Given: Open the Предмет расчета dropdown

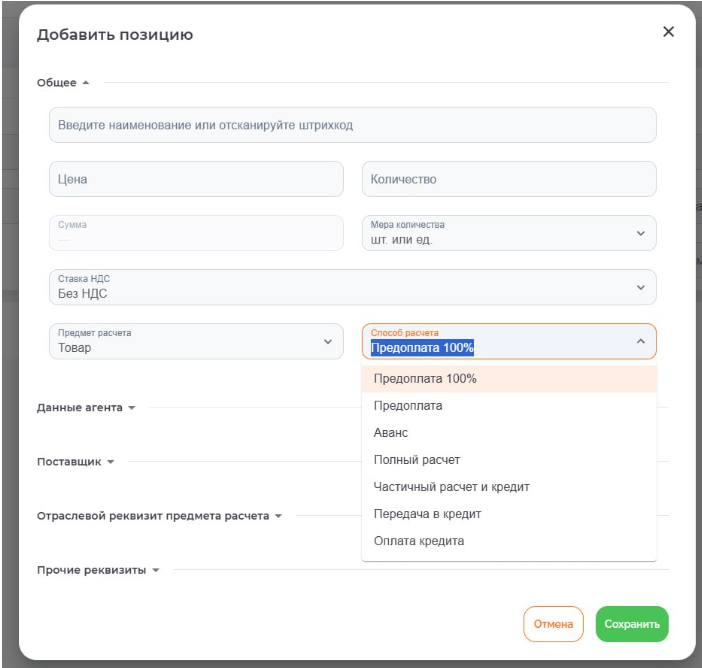Looking at the screenshot, I should tap(196, 341).
